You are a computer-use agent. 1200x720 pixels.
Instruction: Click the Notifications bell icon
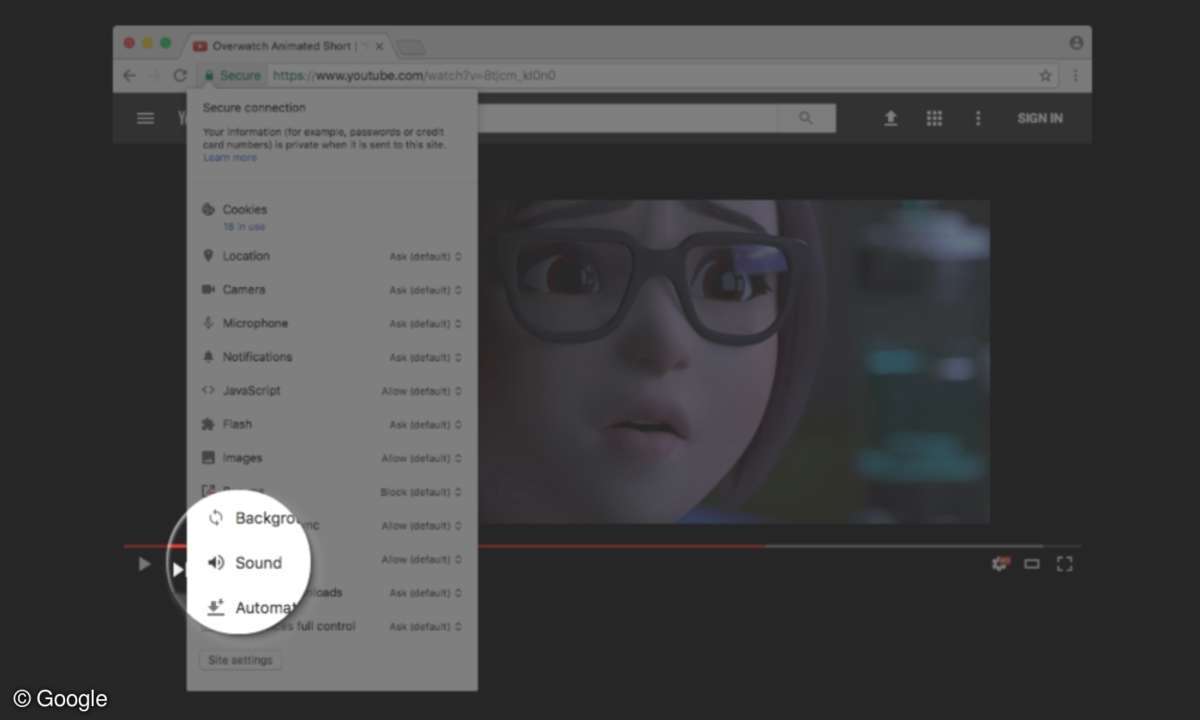pos(208,357)
